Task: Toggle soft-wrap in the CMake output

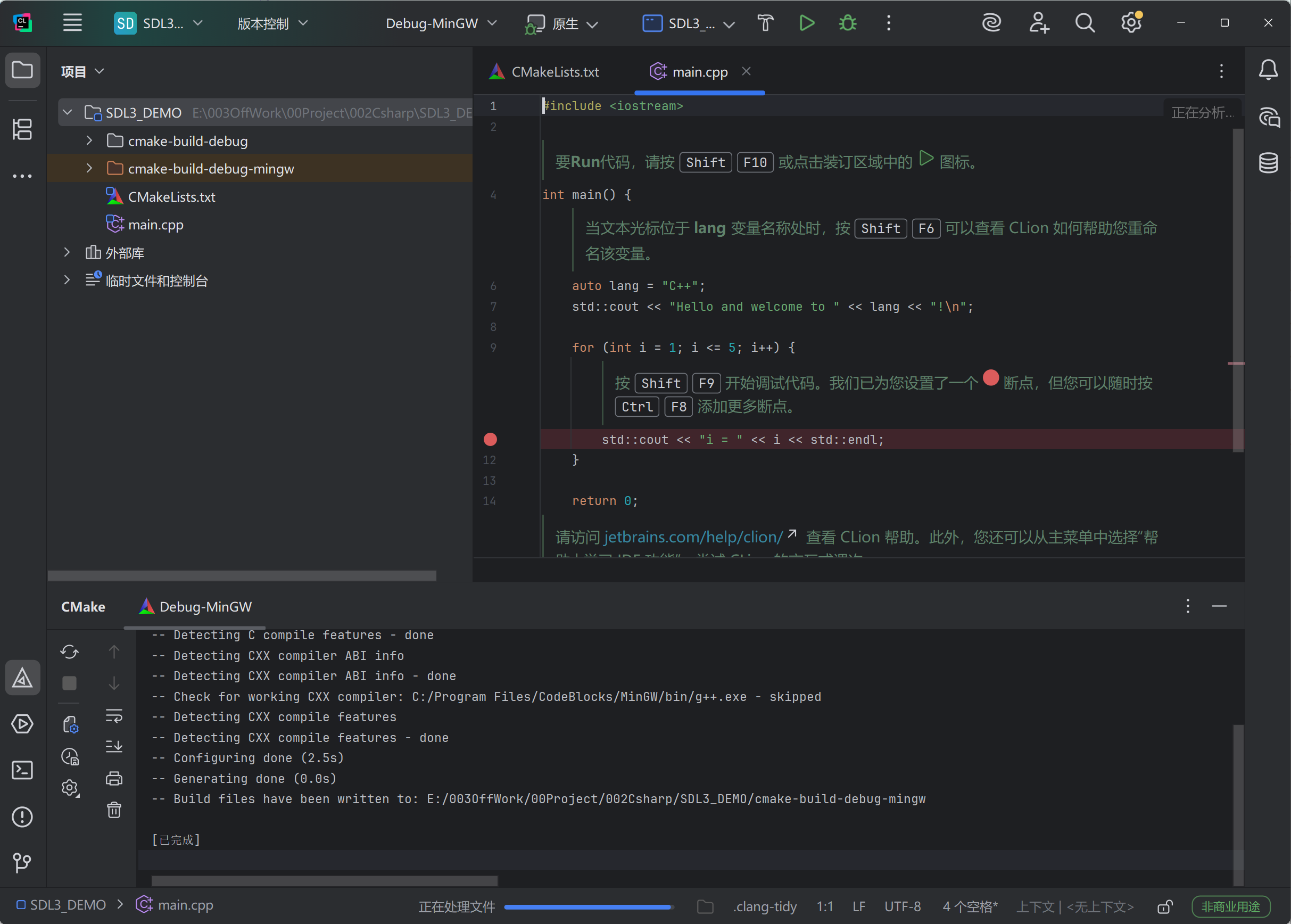Action: (114, 716)
